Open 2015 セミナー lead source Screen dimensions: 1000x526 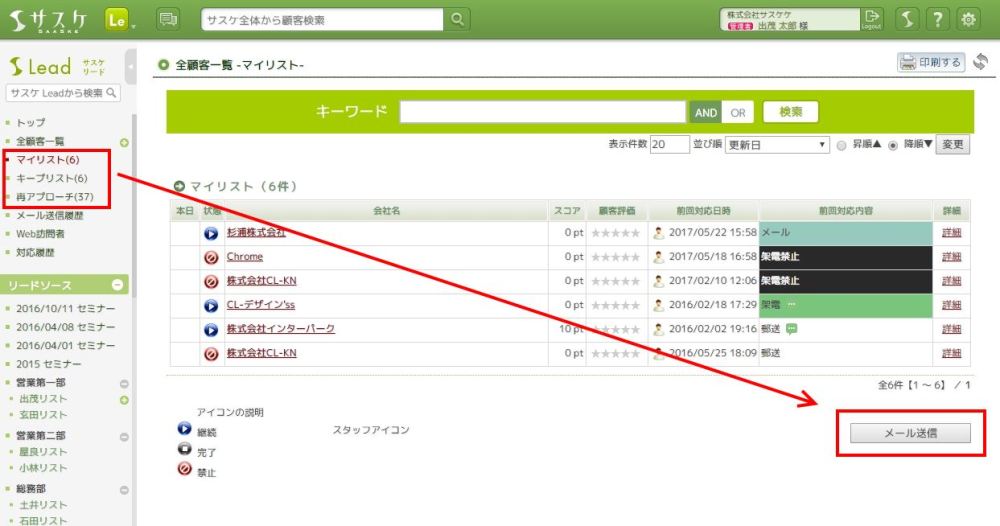point(48,364)
